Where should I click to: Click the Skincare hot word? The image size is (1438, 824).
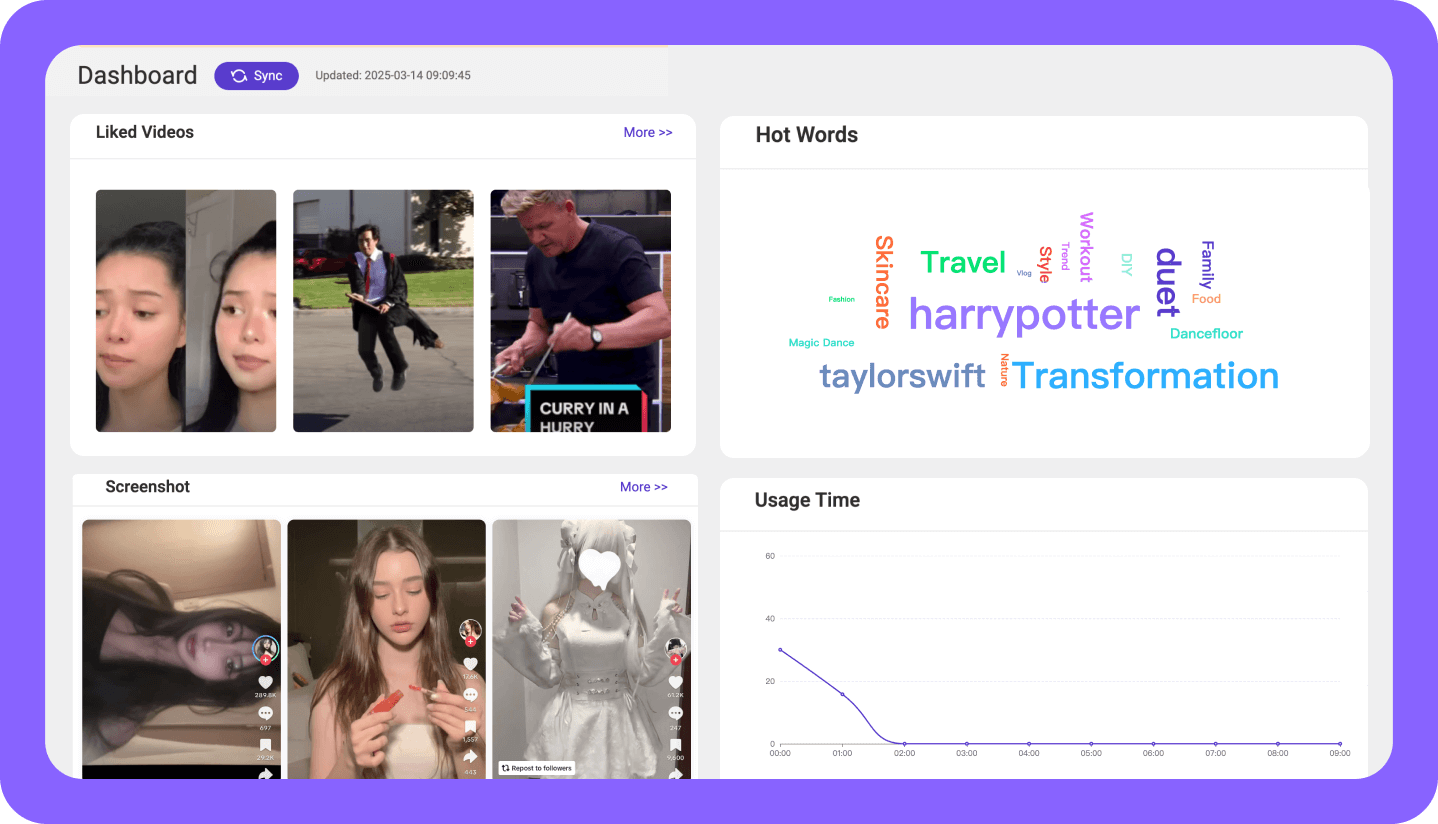tap(883, 282)
